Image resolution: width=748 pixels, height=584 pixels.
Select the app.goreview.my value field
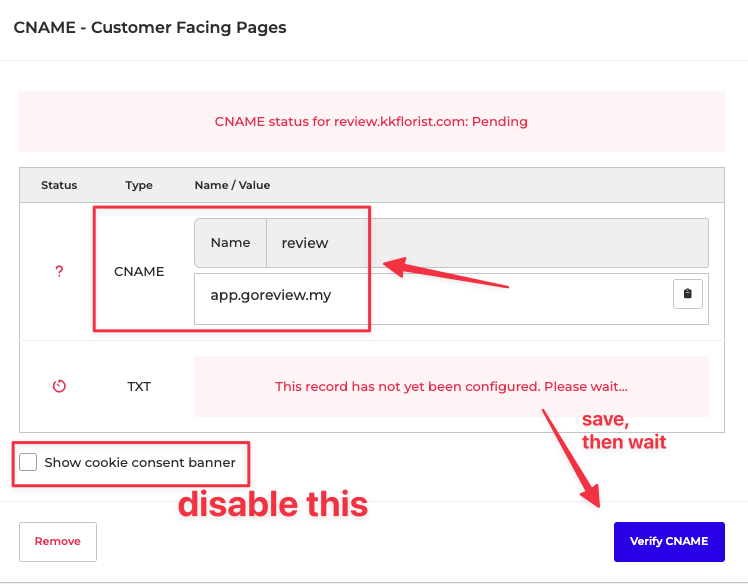pyautogui.click(x=430, y=296)
